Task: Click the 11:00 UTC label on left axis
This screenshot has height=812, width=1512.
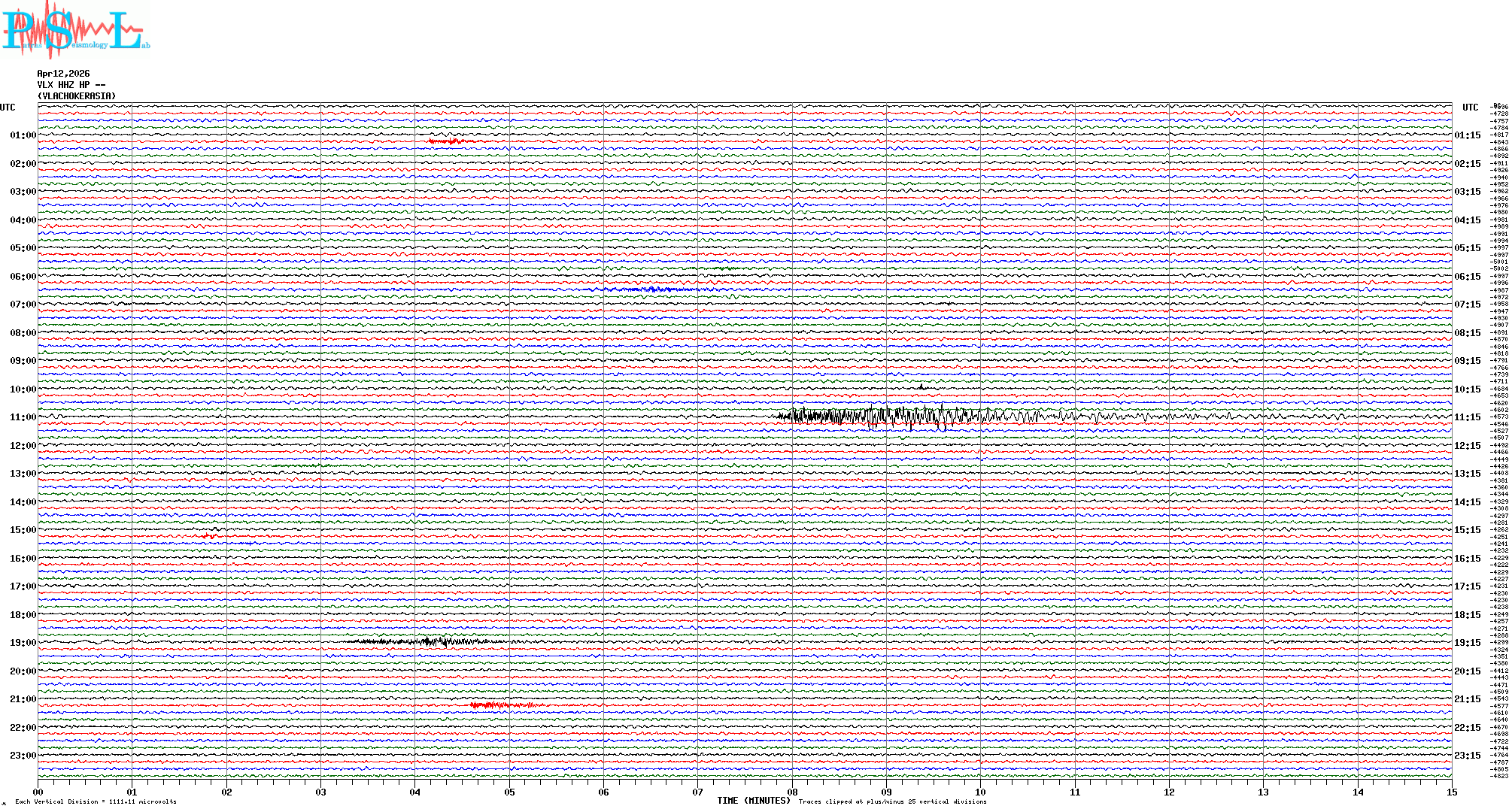Action: [x=23, y=417]
